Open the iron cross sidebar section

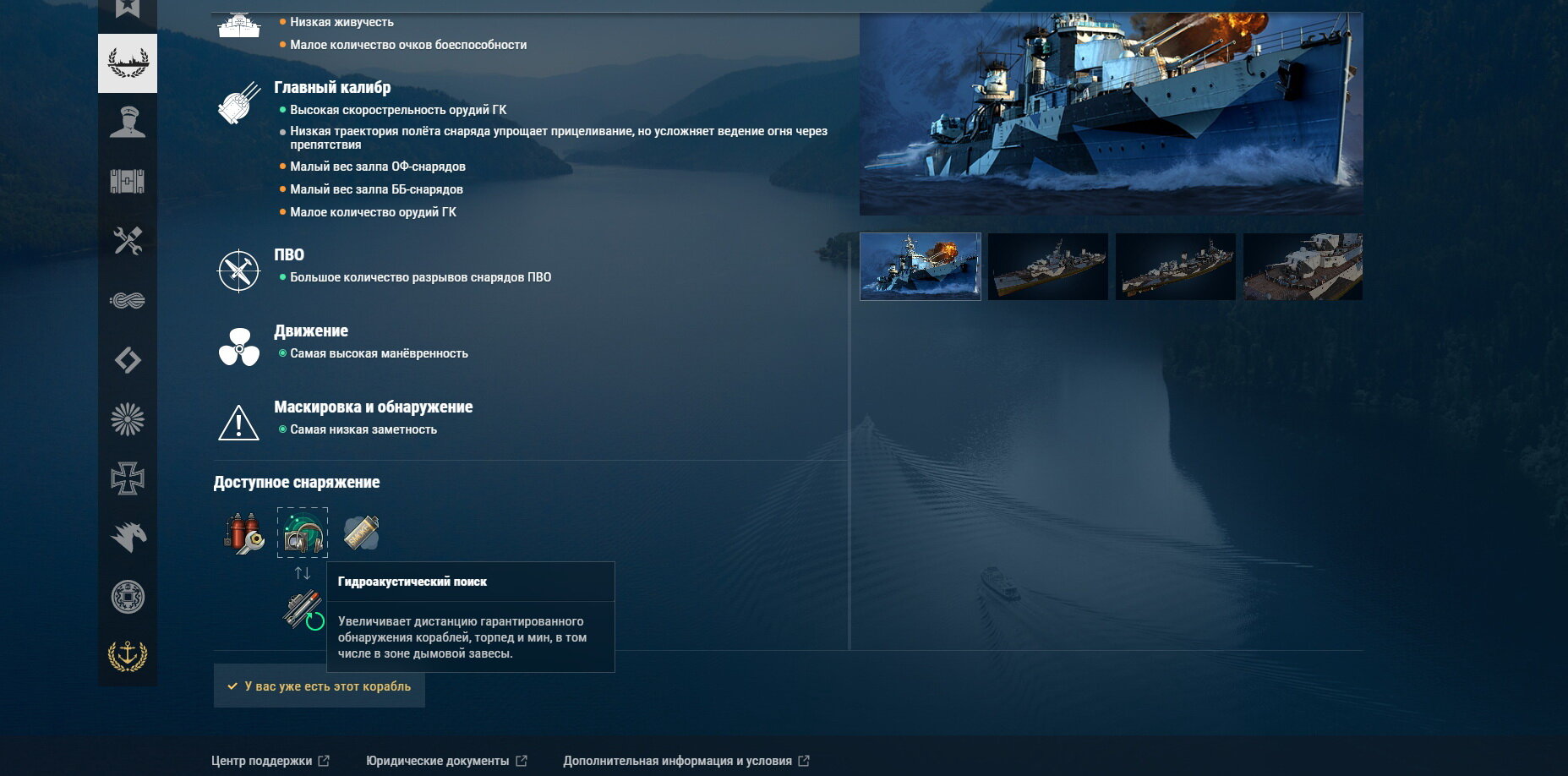tap(128, 478)
